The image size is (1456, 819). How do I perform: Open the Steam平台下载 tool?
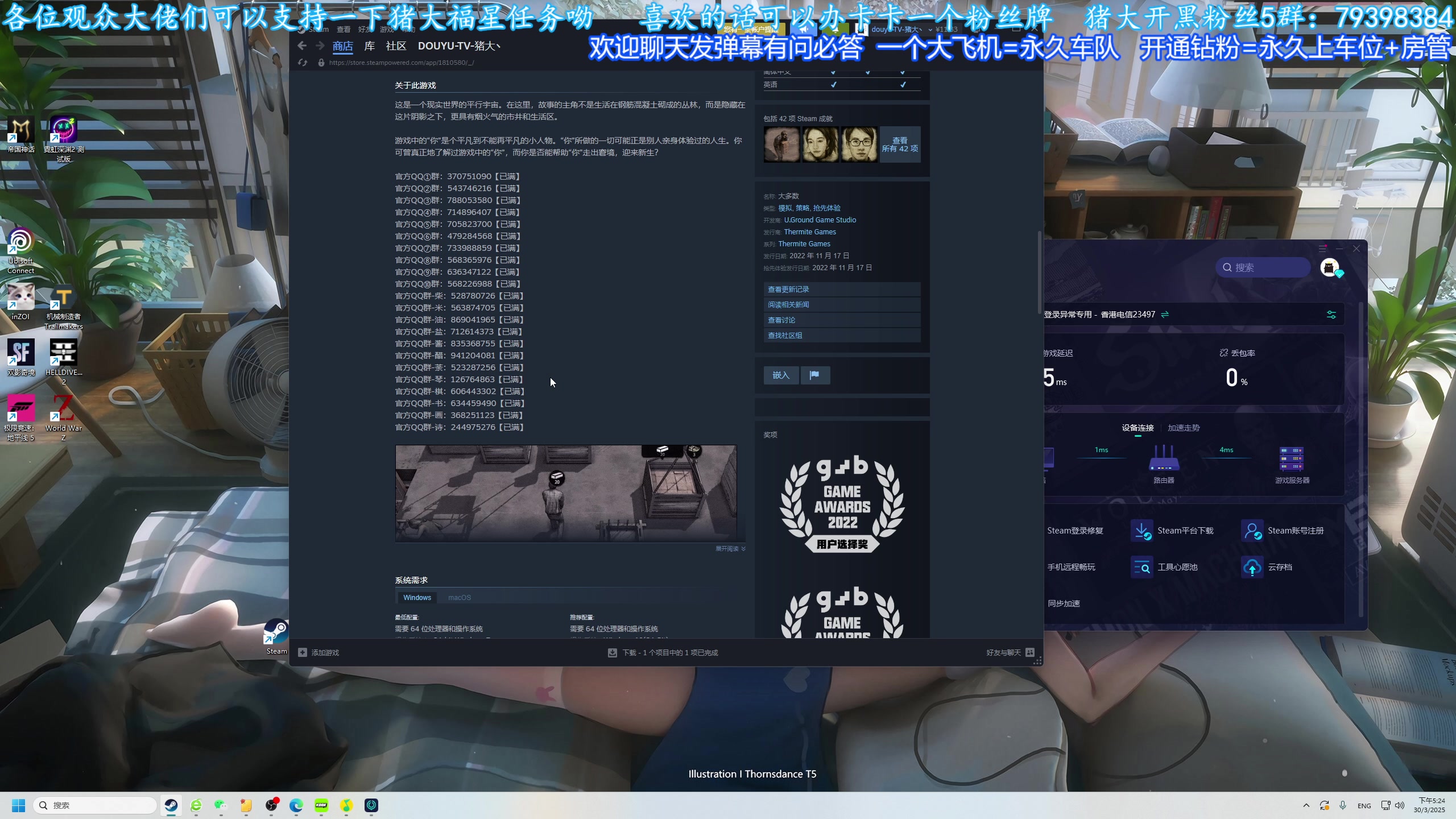pos(1172,531)
